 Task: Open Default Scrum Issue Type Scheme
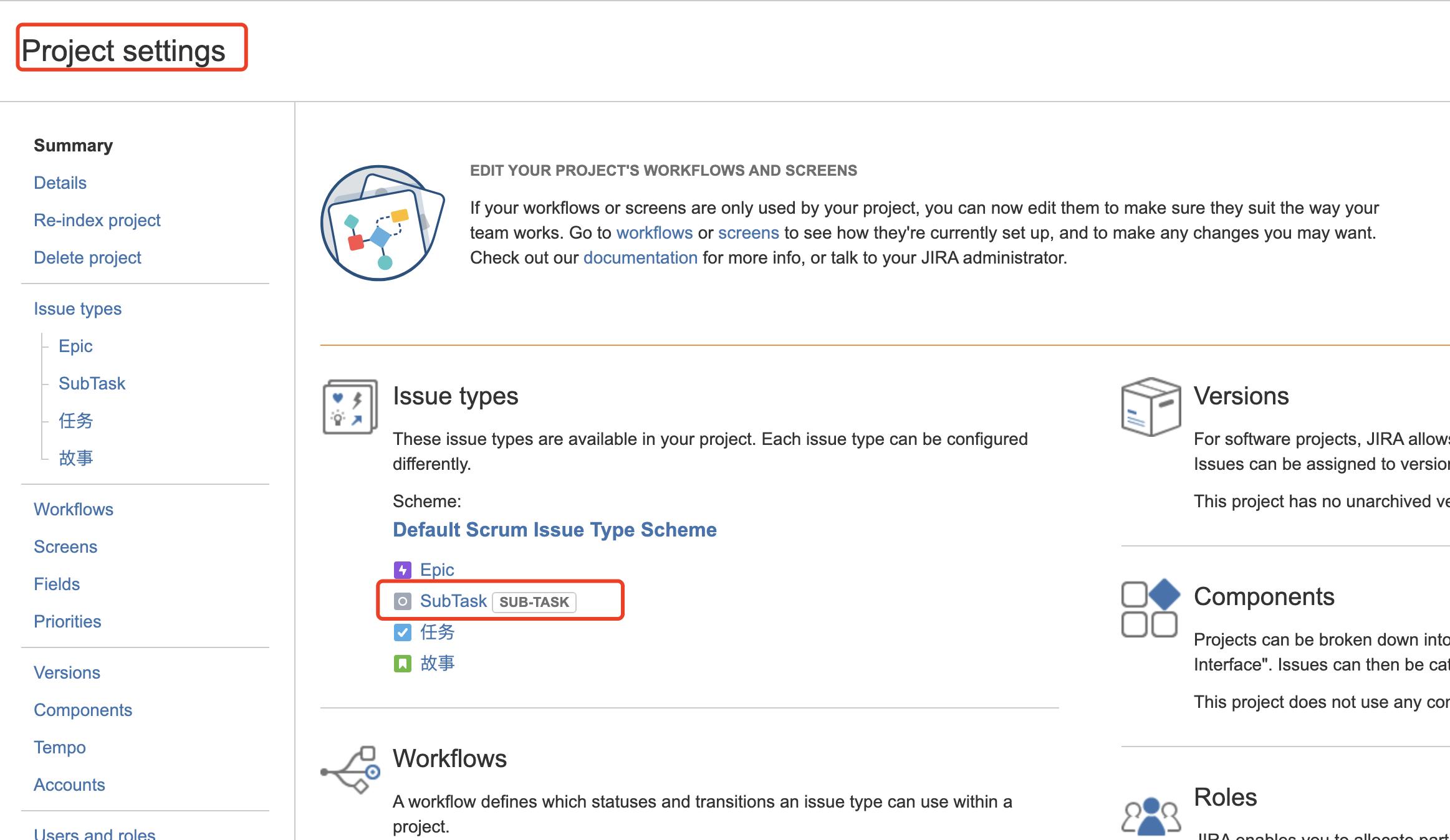(x=554, y=530)
